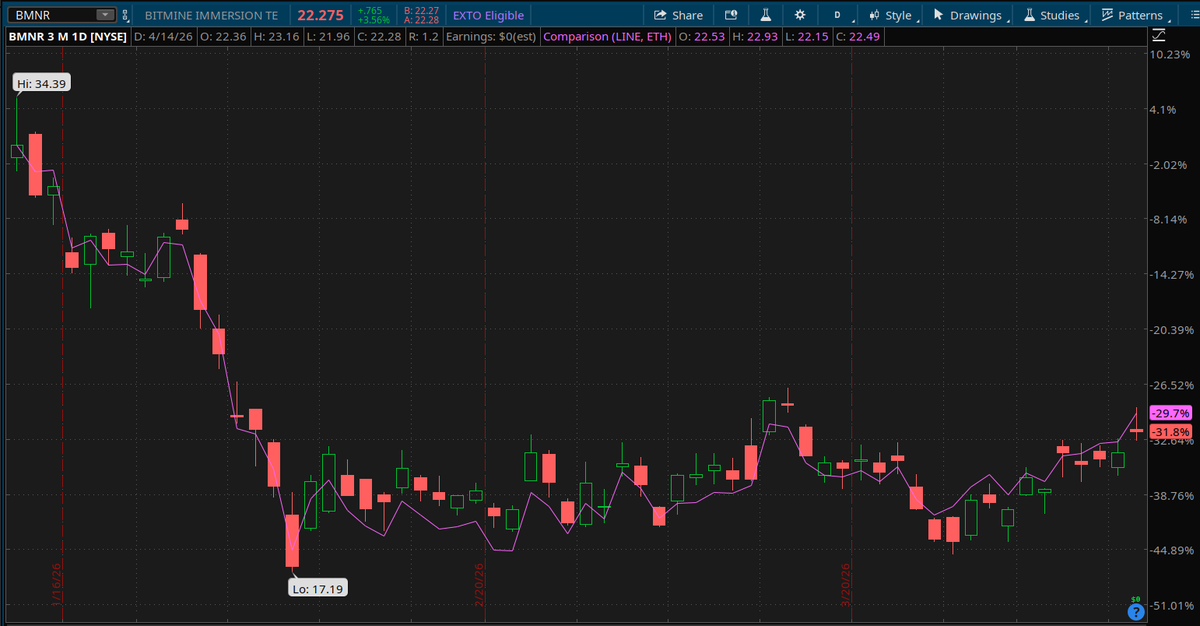Open the BMNR symbol selector dropdown arrow
The height and width of the screenshot is (626, 1200).
coord(104,15)
